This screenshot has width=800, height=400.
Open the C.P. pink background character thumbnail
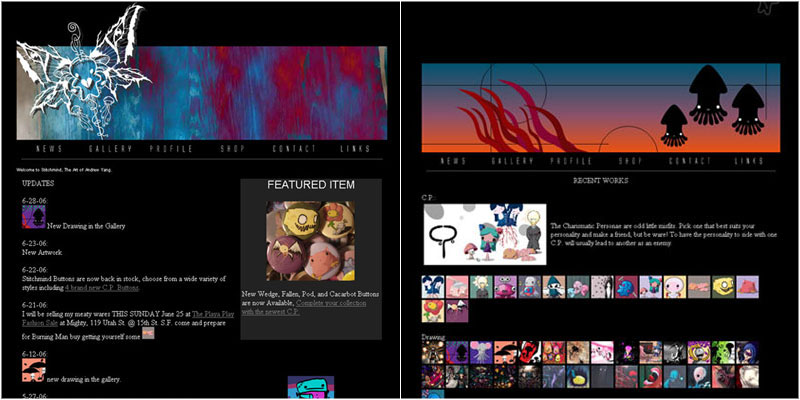(457, 287)
